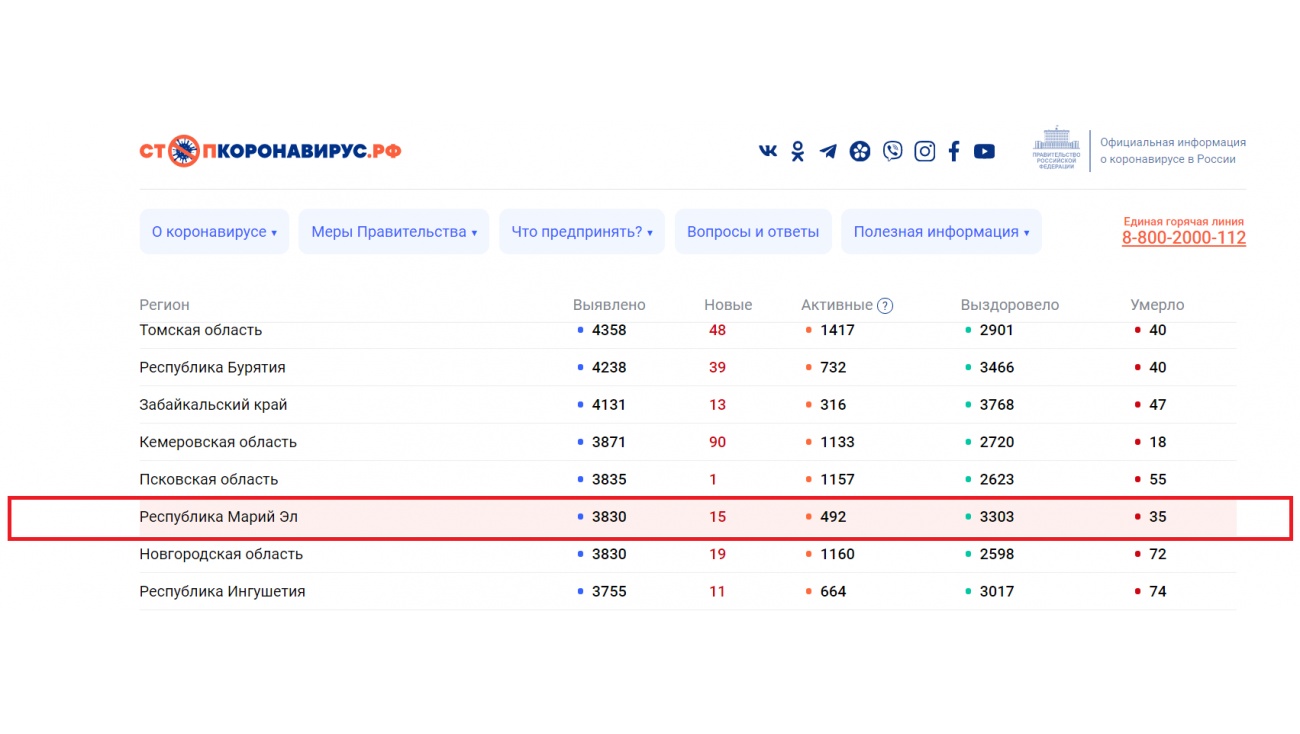Click the hotline number 8-800-2000-112
The image size is (1300, 734).
coord(1183,238)
